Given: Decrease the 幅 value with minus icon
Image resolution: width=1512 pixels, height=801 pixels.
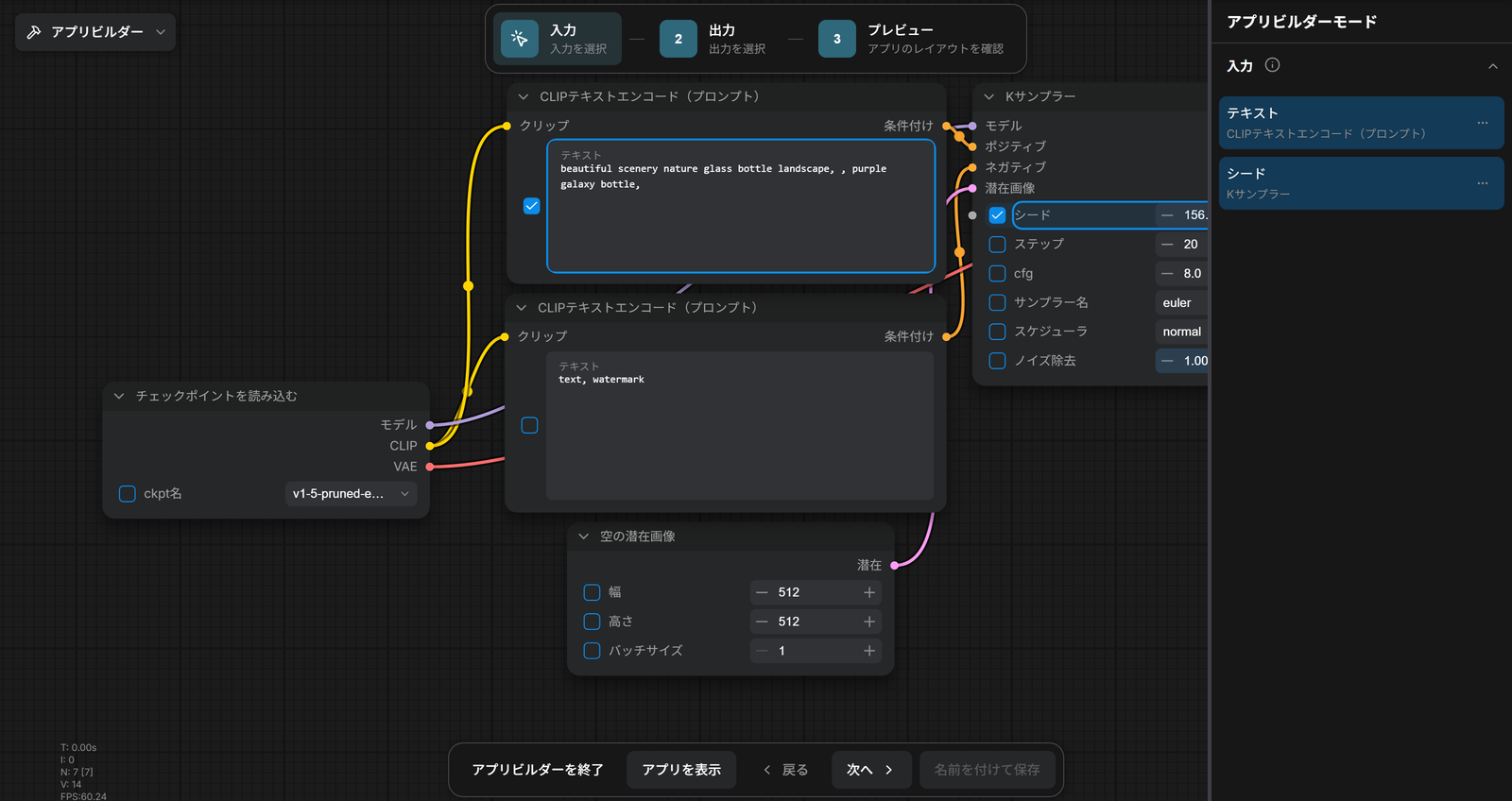Looking at the screenshot, I should point(762,592).
